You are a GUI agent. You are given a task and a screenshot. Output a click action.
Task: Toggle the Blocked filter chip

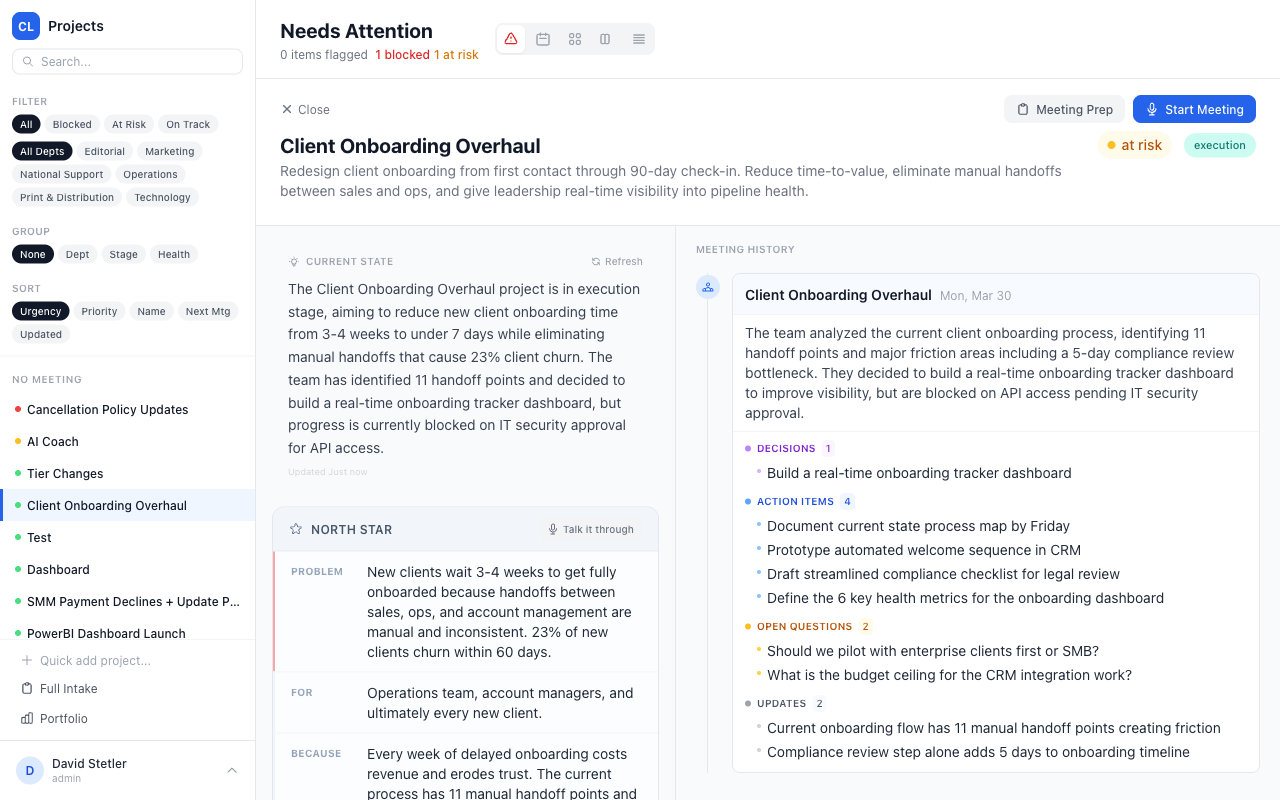coord(72,125)
